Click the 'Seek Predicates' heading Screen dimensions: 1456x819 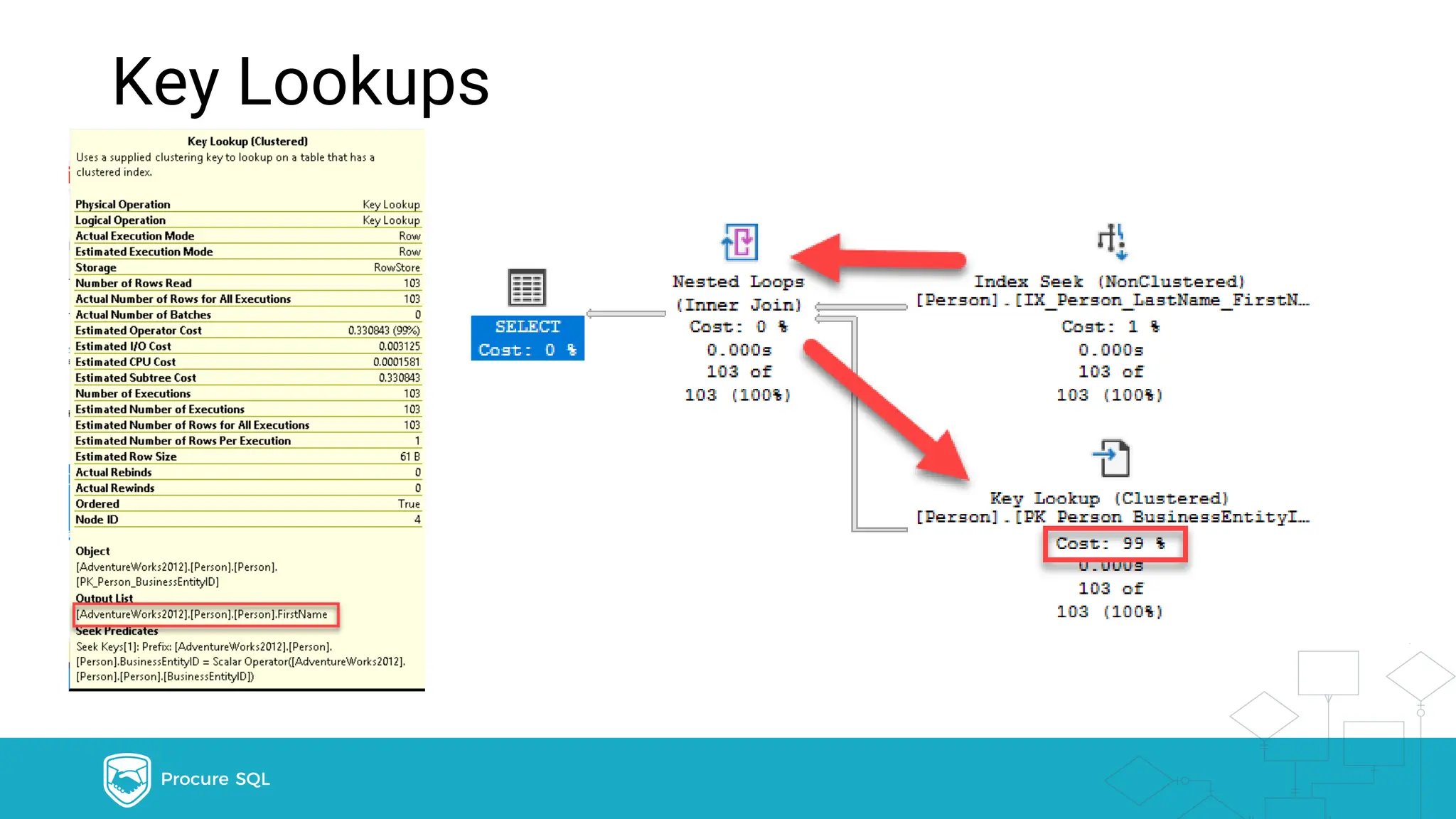(x=117, y=631)
